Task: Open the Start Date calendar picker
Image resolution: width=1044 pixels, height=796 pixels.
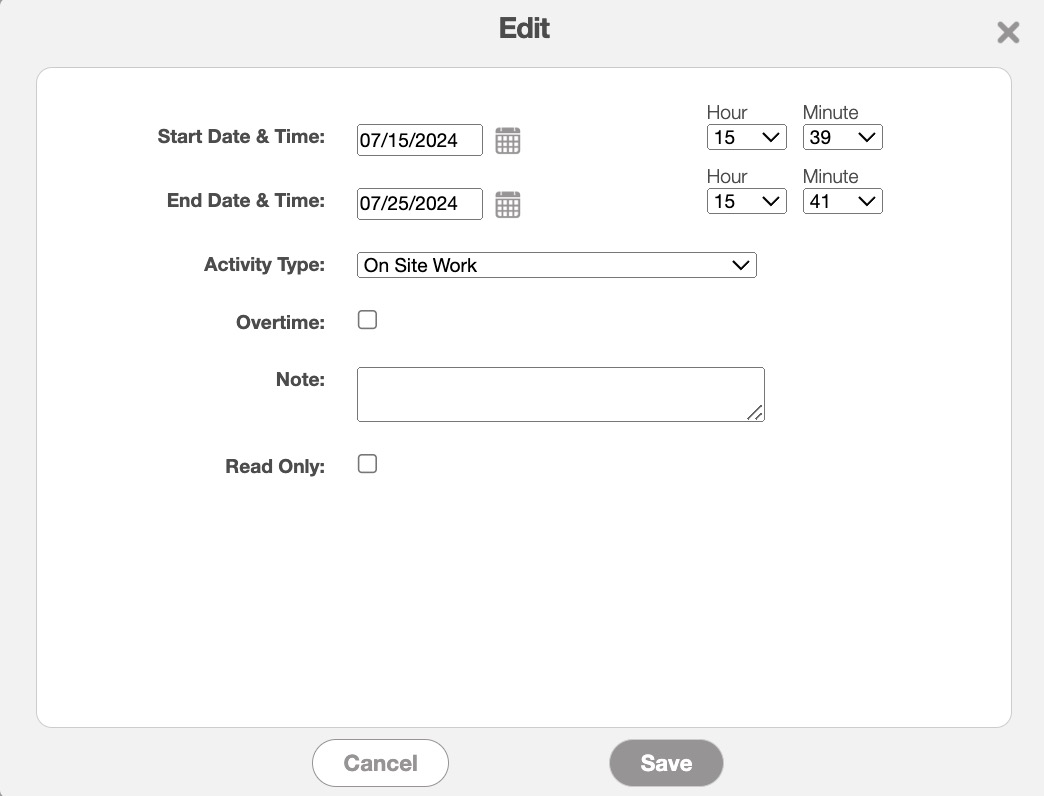Action: click(508, 141)
